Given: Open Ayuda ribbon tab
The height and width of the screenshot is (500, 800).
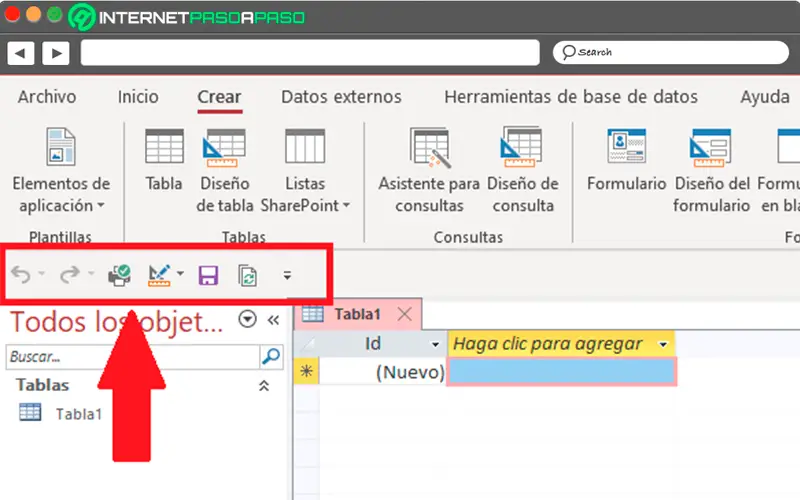Looking at the screenshot, I should pos(765,96).
